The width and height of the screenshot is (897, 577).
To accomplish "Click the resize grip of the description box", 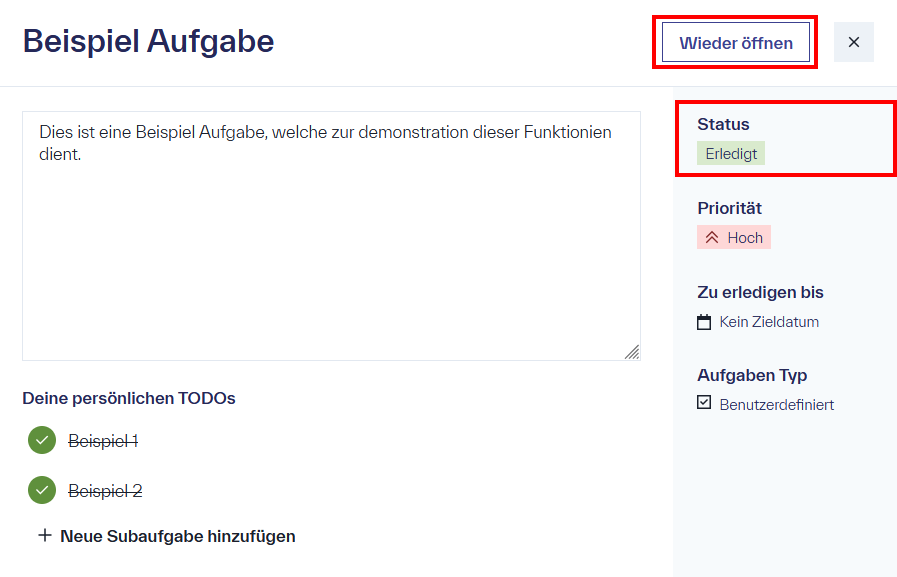I will (x=632, y=352).
